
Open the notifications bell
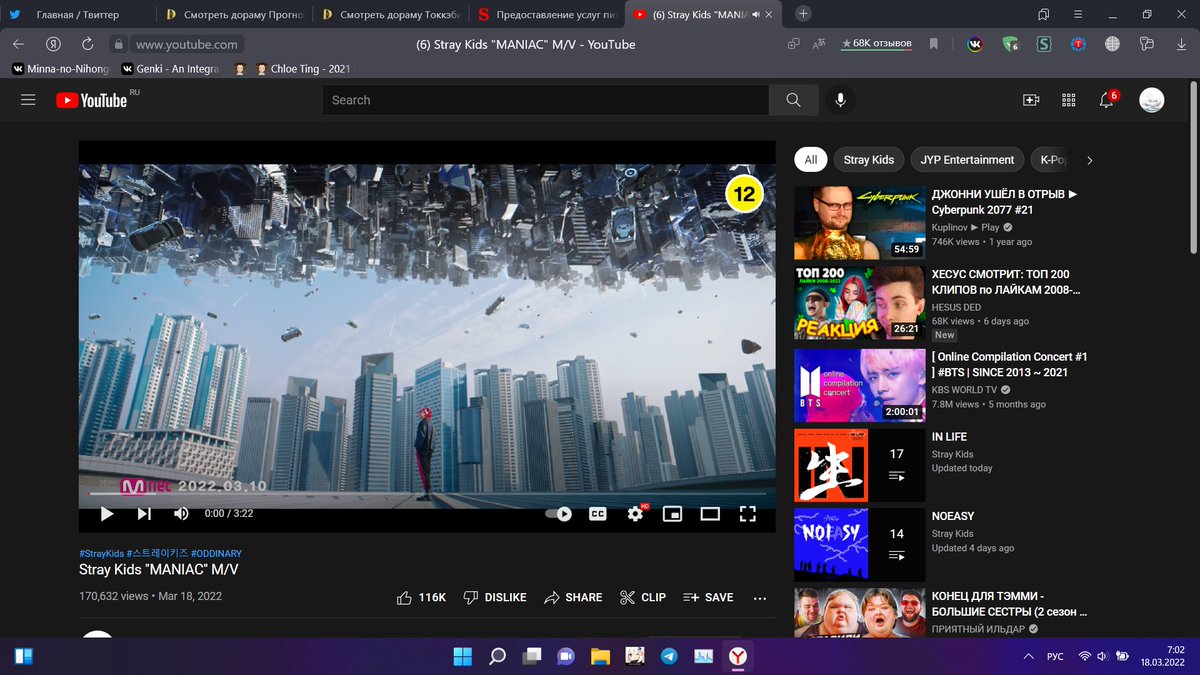(x=1107, y=99)
